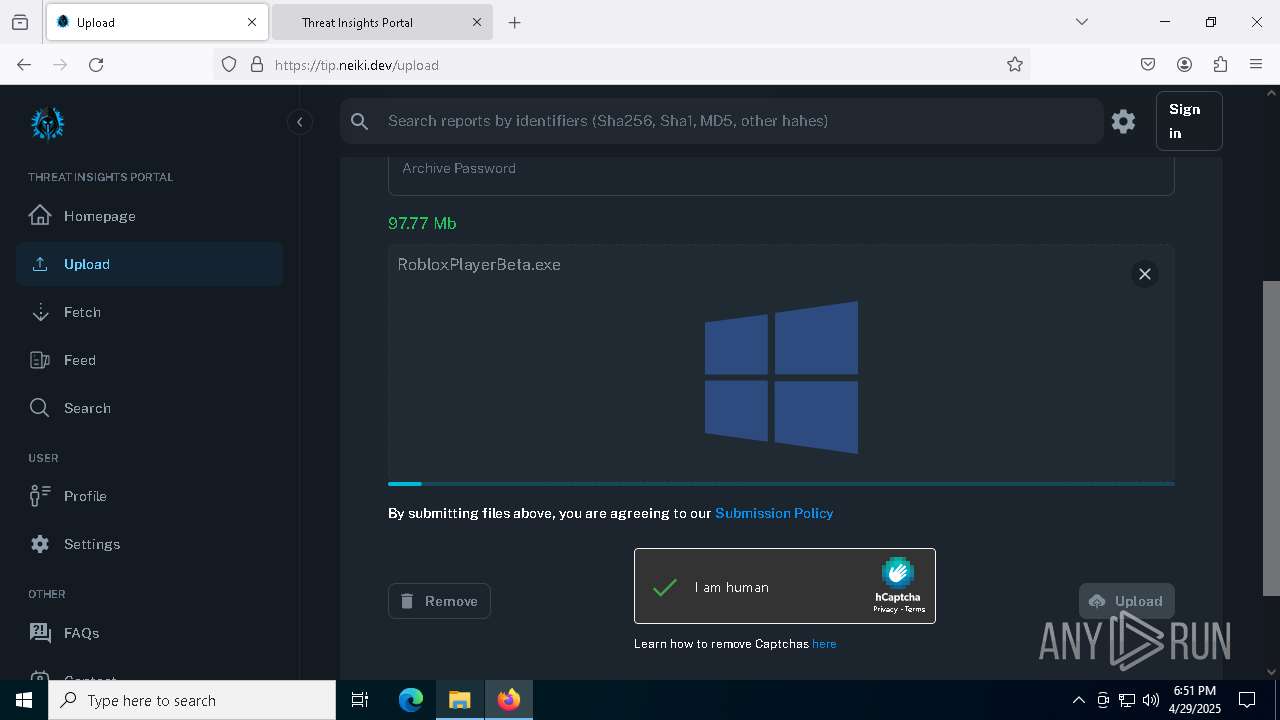Click the tracking protection shield icon
This screenshot has width=1280, height=720.
(x=229, y=65)
